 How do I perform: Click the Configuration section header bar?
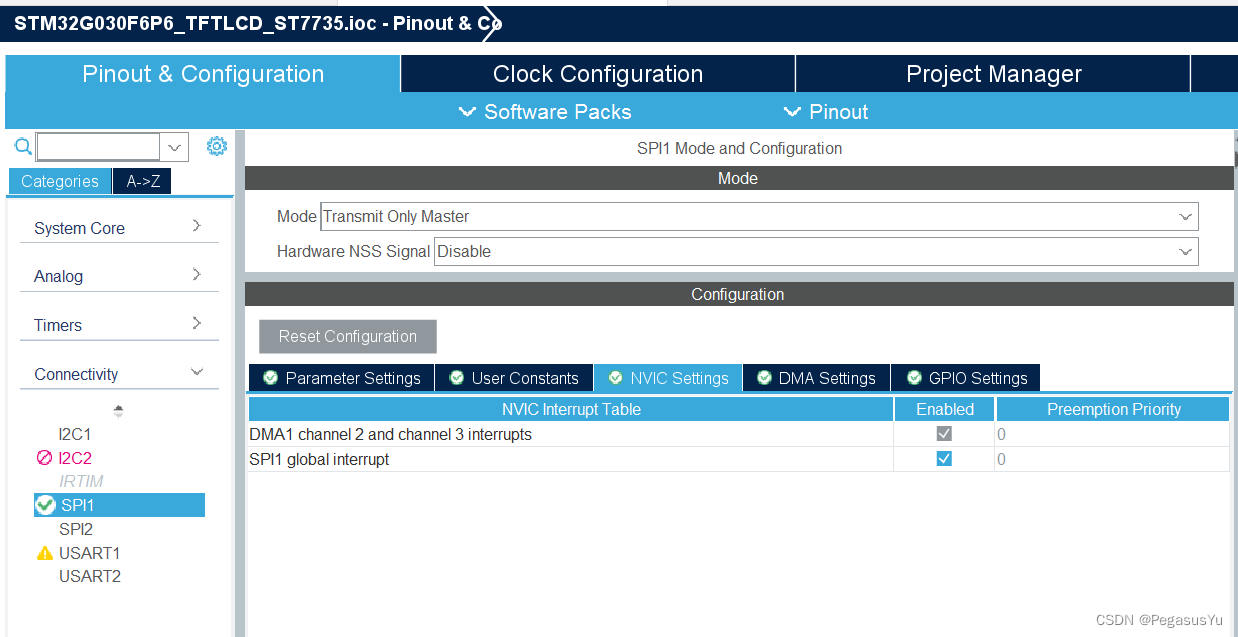pos(739,294)
